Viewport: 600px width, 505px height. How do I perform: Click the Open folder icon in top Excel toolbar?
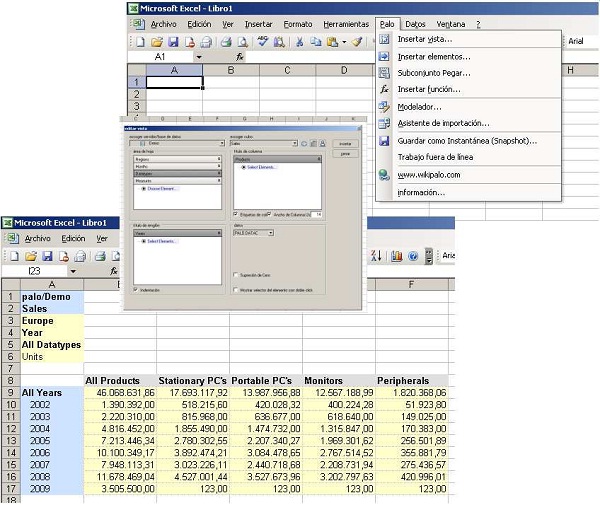point(157,42)
